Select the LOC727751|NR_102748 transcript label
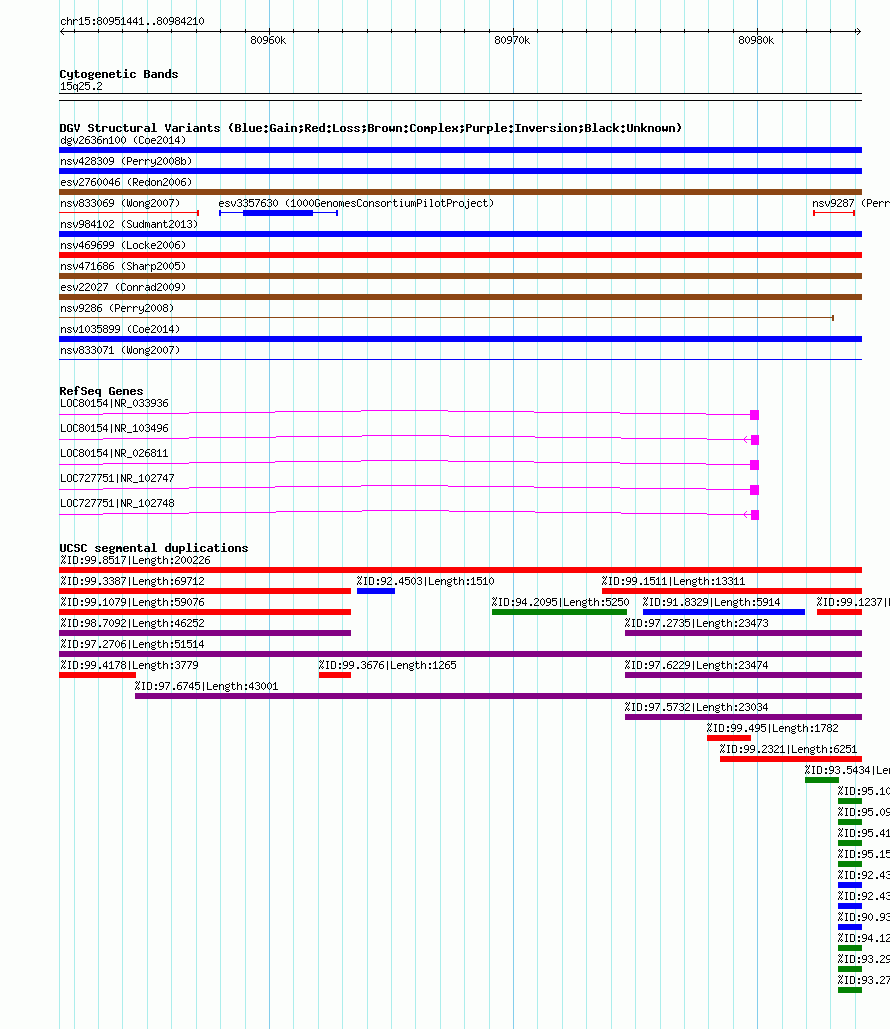The height and width of the screenshot is (1029, 890). point(117,503)
